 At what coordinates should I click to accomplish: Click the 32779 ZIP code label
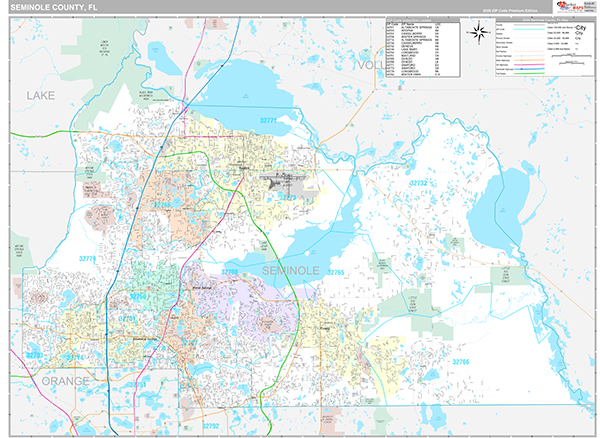87,259
